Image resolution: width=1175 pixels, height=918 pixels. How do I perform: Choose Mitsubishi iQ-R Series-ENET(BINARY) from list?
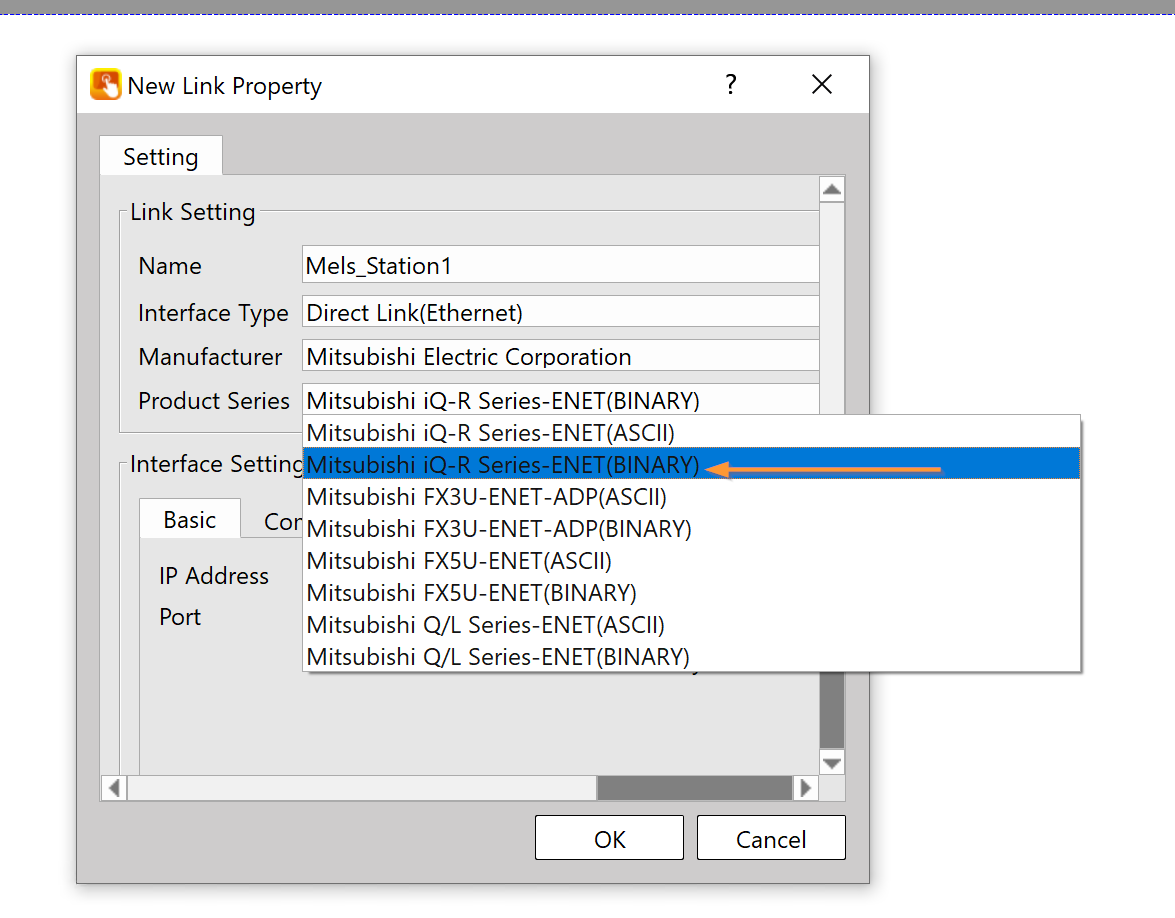(502, 465)
